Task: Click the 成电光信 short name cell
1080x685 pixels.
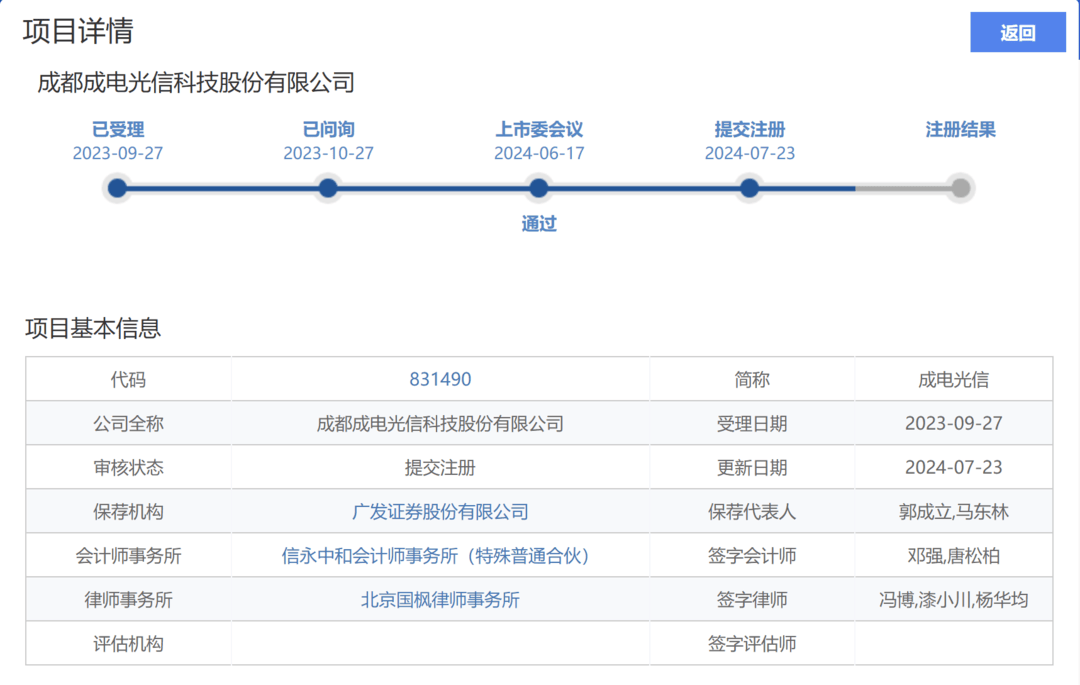Action: 954,379
